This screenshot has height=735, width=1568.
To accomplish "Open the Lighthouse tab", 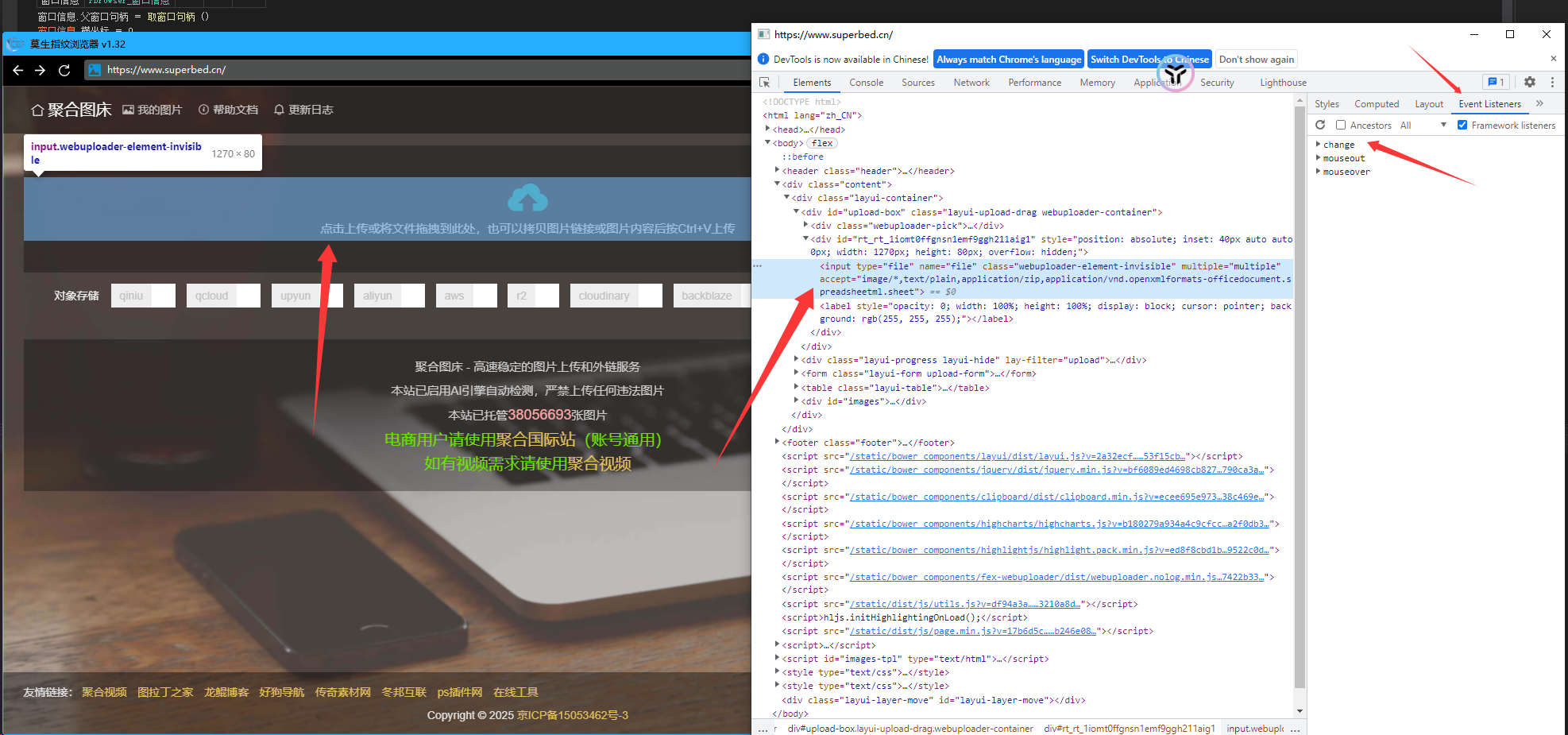I will 1283,83.
